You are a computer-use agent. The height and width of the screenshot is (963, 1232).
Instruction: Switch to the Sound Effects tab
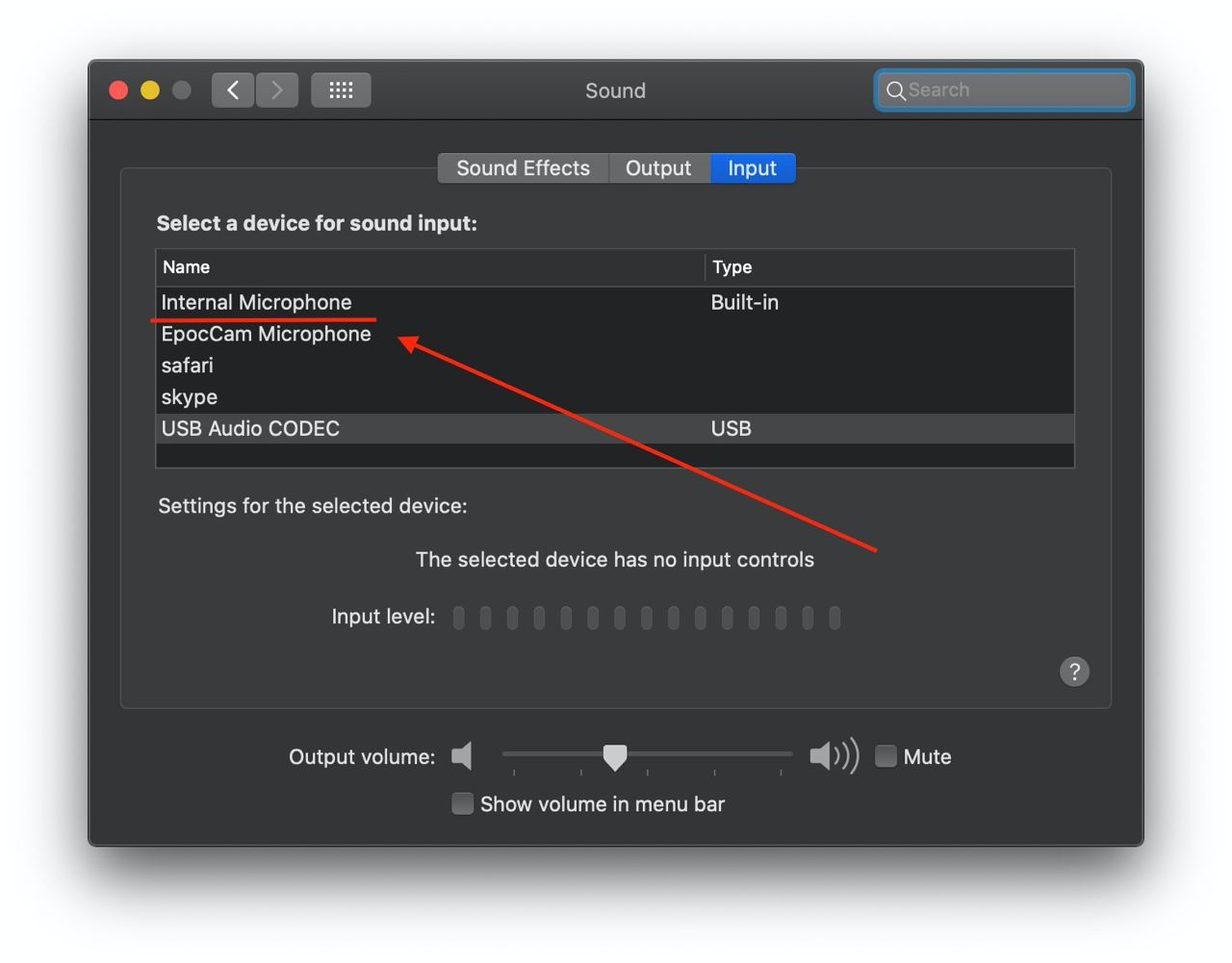[x=523, y=168]
